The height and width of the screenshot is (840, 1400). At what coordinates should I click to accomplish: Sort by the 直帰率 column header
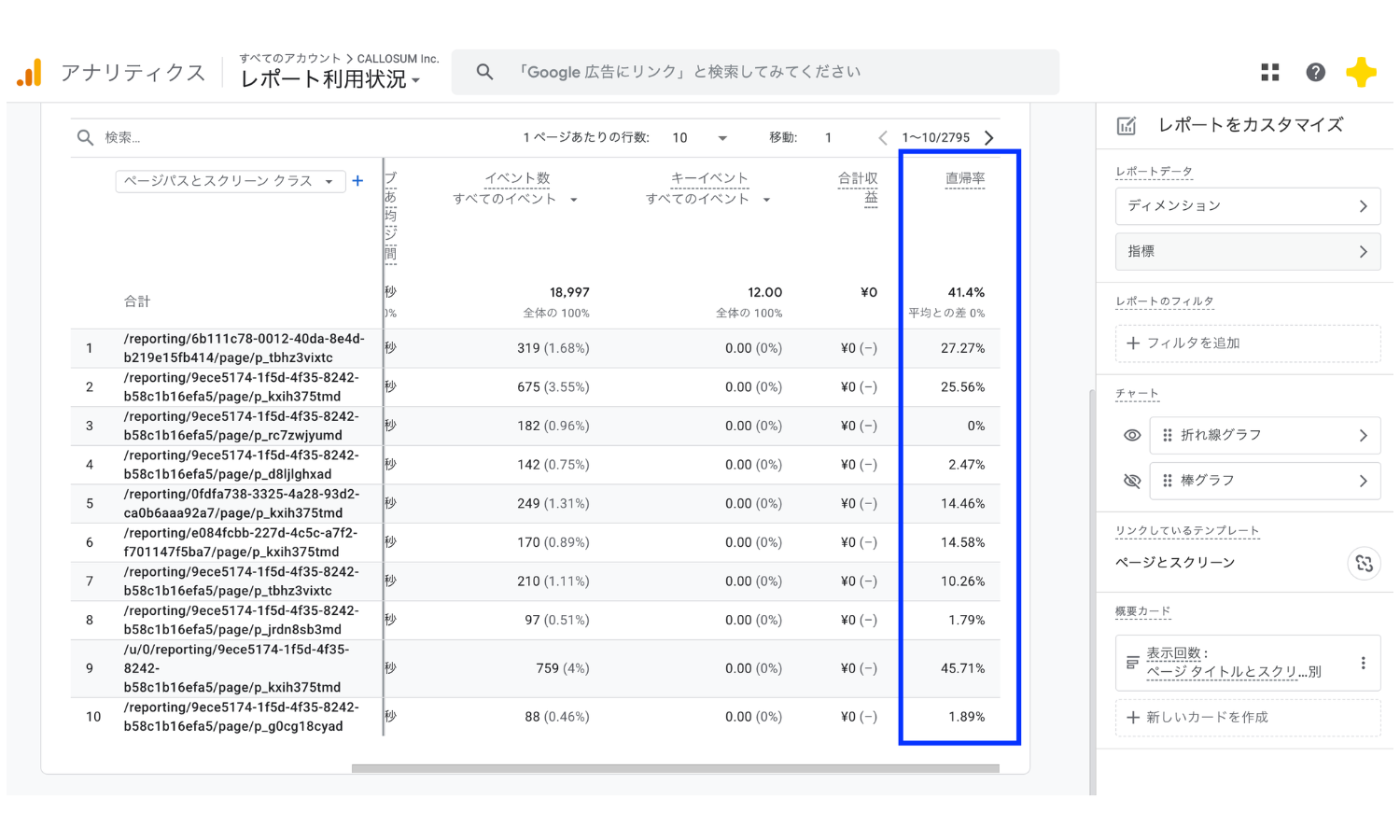pyautogui.click(x=965, y=178)
